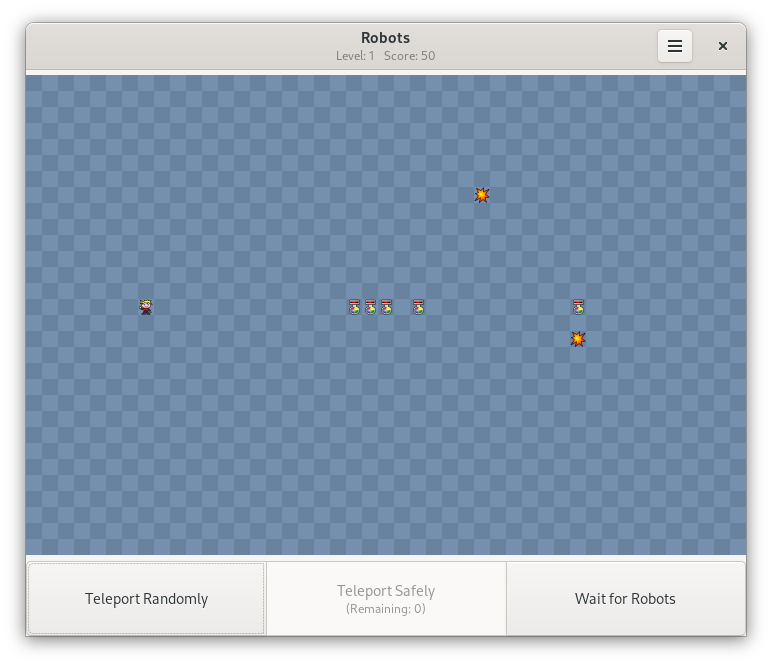
Task: Click the empty gap cell between third and fourth robots
Action: point(402,307)
